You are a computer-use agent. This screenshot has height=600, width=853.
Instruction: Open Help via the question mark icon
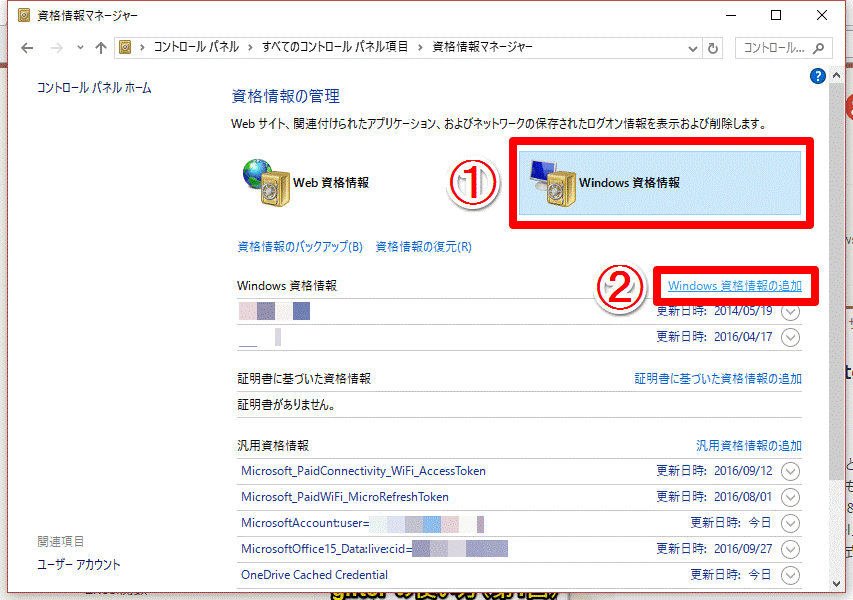coord(817,76)
